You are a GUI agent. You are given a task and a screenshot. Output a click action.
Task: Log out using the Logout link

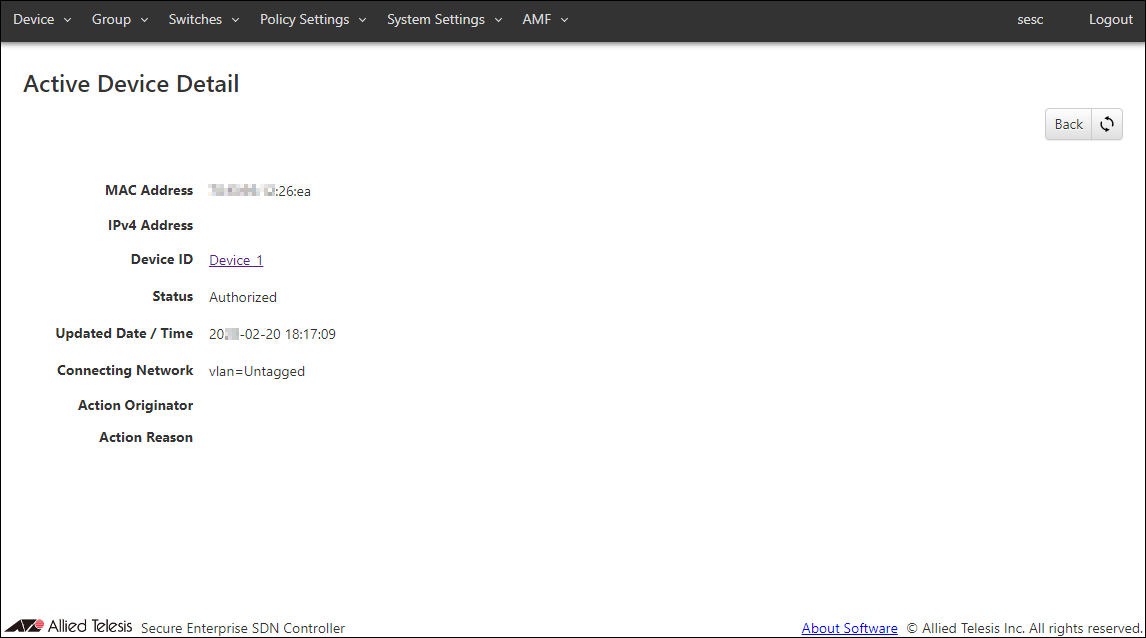(1110, 20)
